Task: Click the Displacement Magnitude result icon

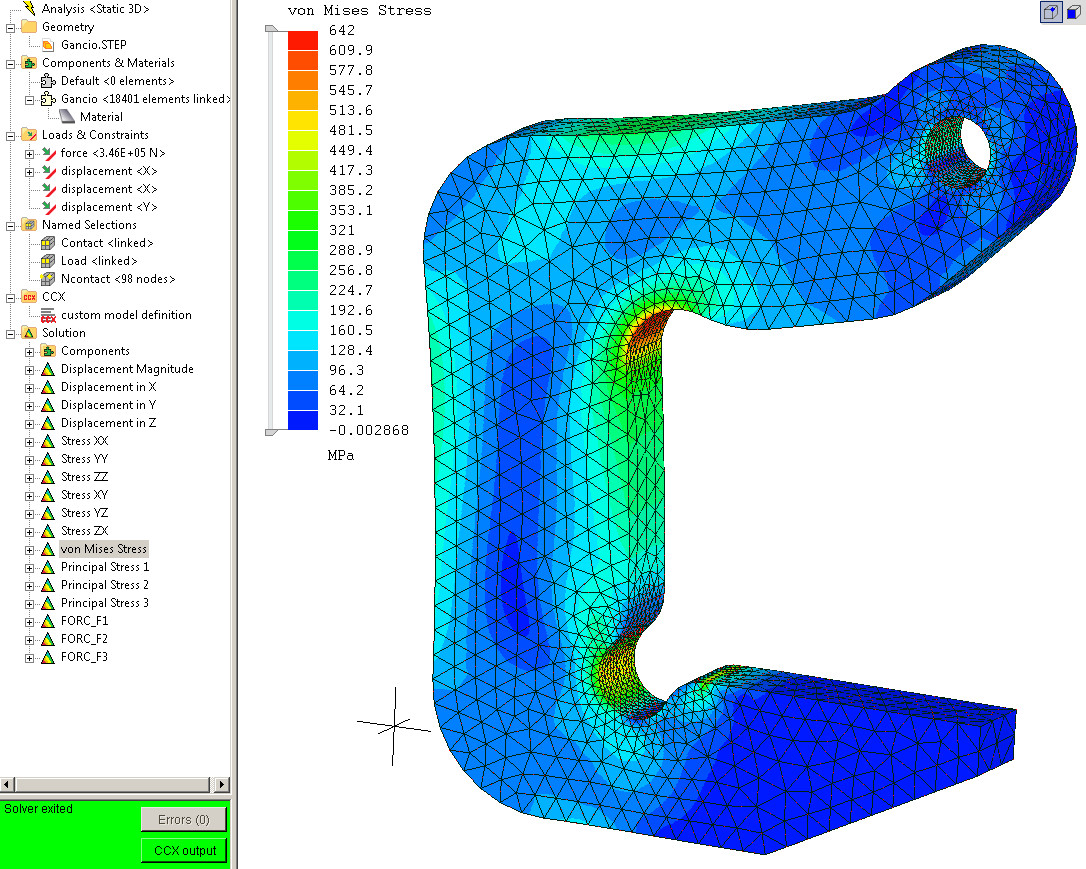Action: pyautogui.click(x=48, y=369)
